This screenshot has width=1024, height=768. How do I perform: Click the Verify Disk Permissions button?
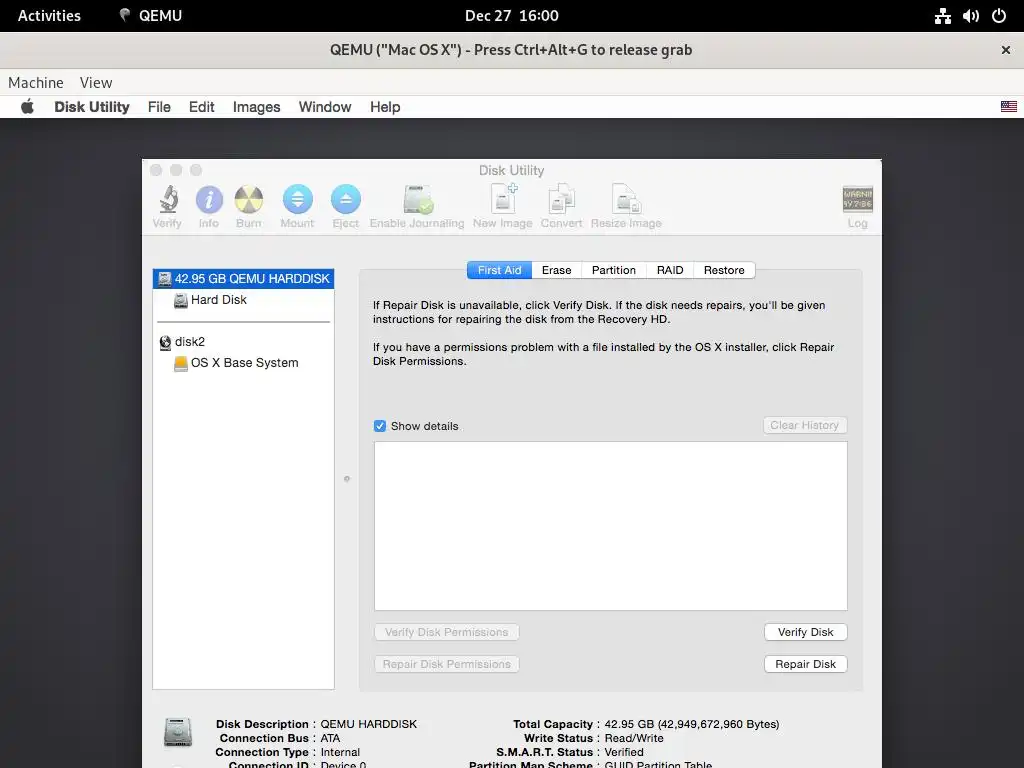click(x=447, y=632)
